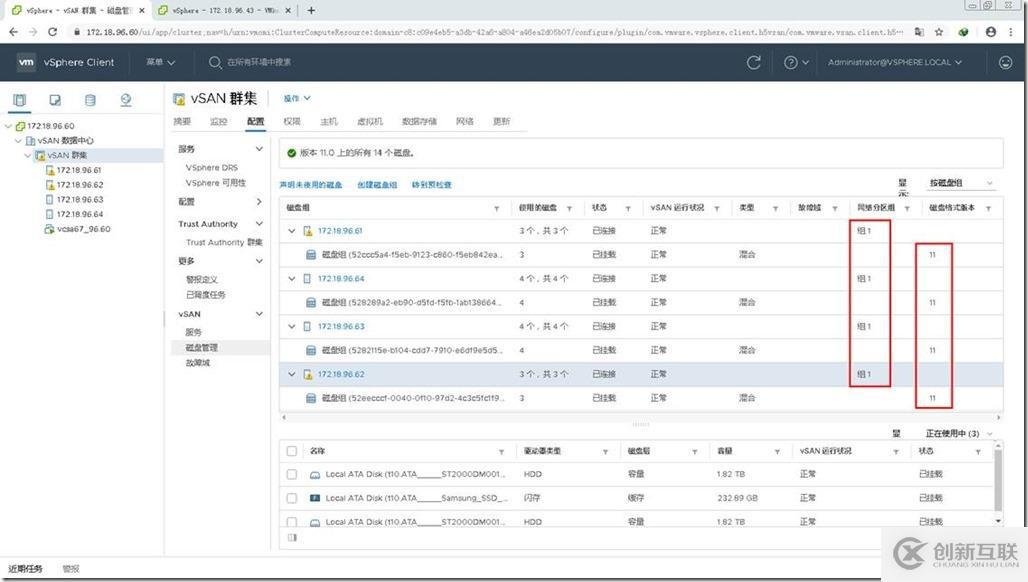1028x582 pixels.
Task: Switch to the 虚拟机 tab
Action: point(370,121)
